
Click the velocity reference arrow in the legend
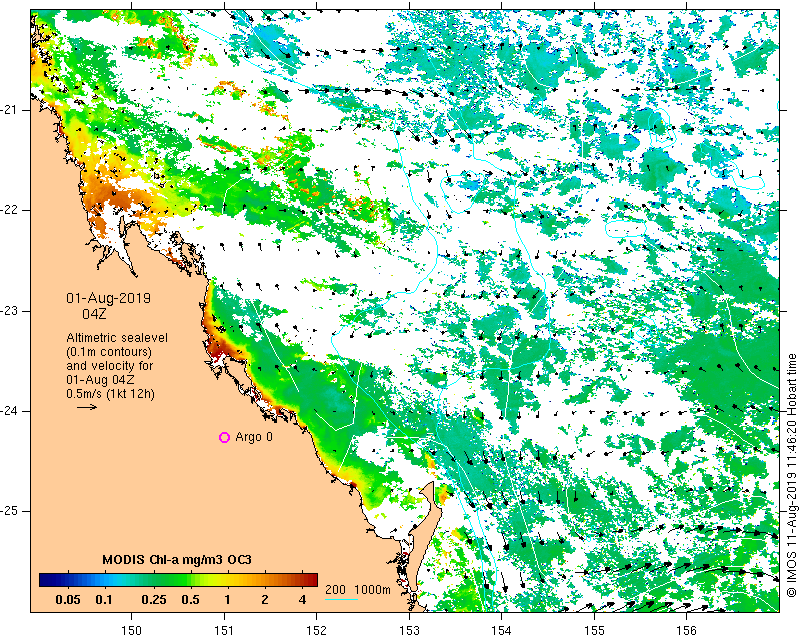coord(87,407)
